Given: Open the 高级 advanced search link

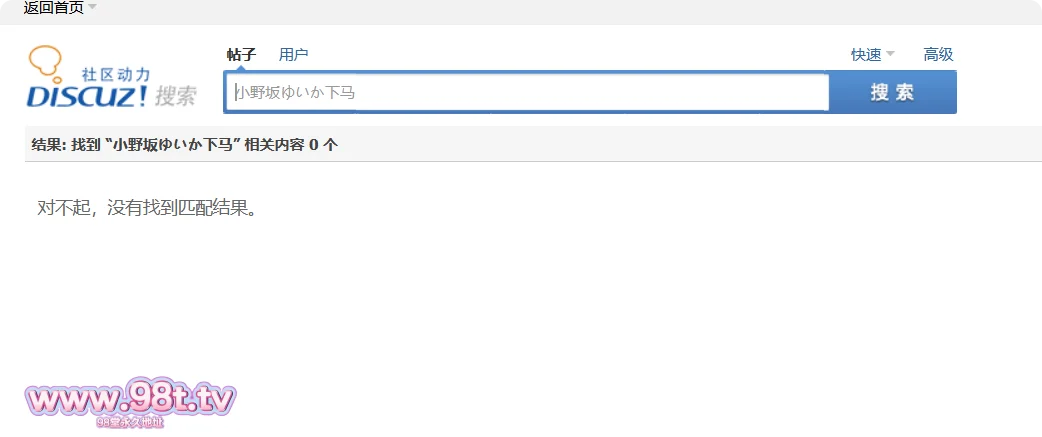Looking at the screenshot, I should [938, 54].
